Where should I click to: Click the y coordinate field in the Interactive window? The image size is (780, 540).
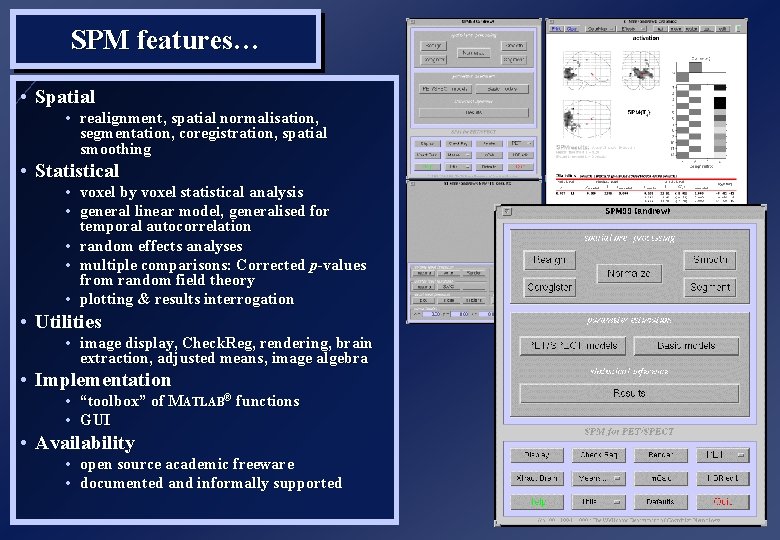click(461, 314)
